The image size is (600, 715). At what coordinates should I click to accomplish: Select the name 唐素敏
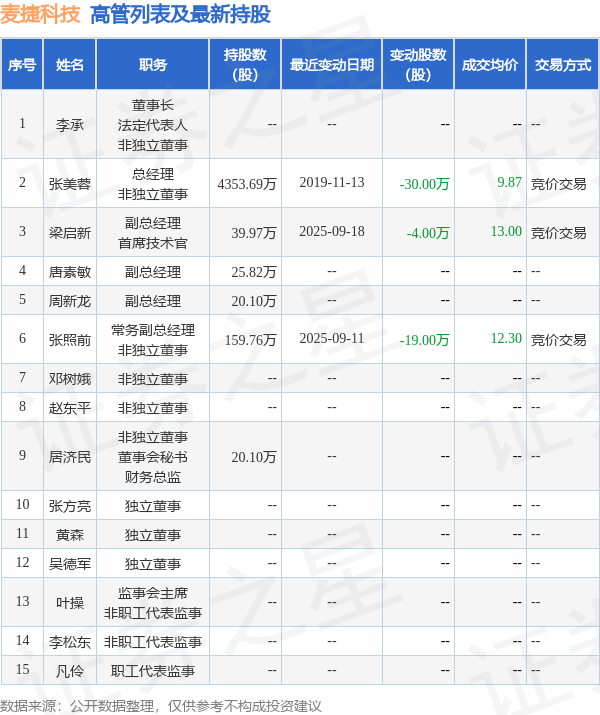coord(70,272)
